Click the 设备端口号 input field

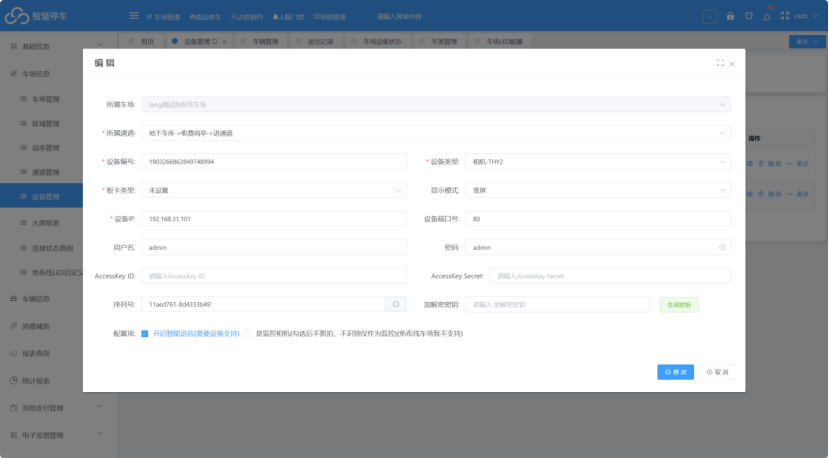point(598,218)
